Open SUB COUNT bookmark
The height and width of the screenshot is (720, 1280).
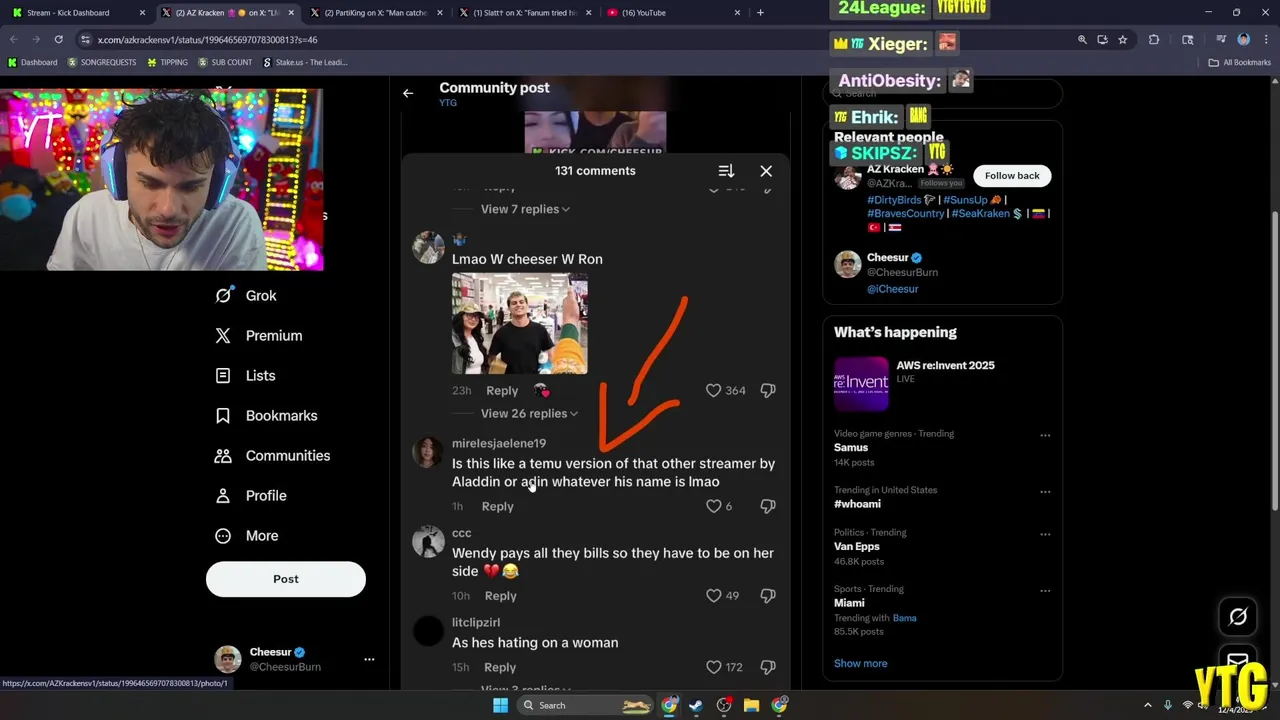pos(225,62)
